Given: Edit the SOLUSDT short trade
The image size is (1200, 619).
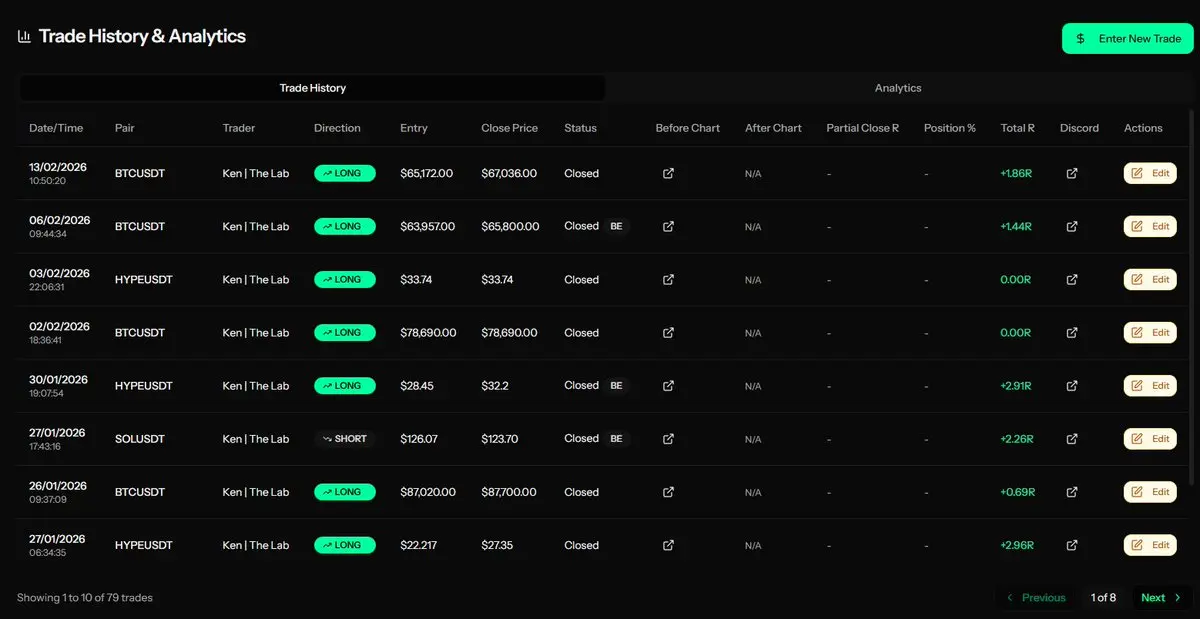Looking at the screenshot, I should pyautogui.click(x=1150, y=439).
